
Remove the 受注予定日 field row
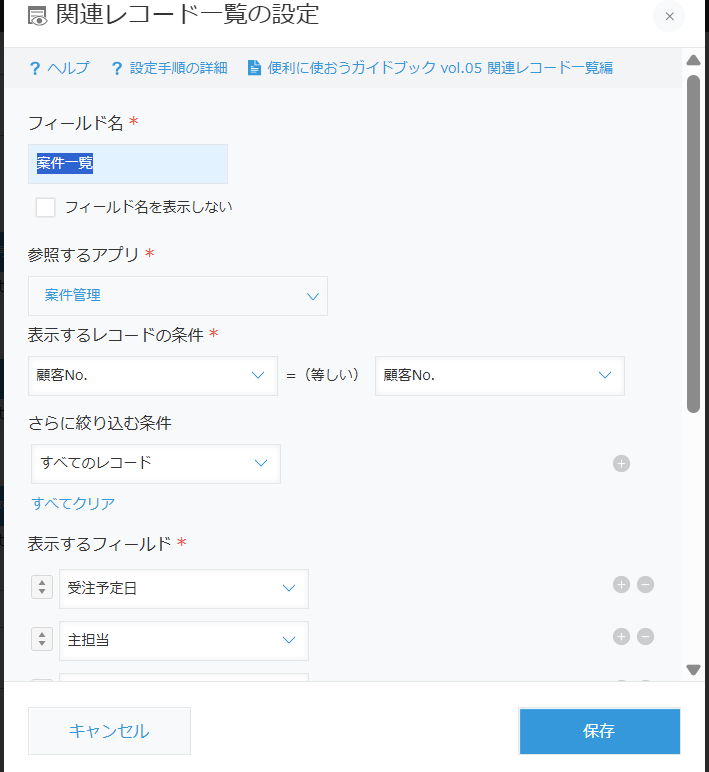(x=645, y=584)
